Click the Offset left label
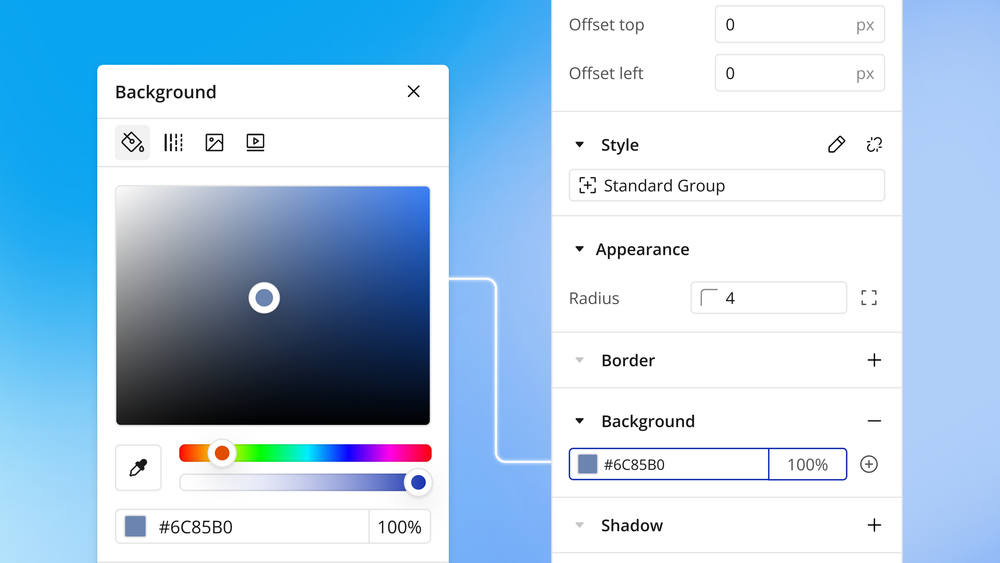The image size is (1000, 563). pyautogui.click(x=606, y=73)
